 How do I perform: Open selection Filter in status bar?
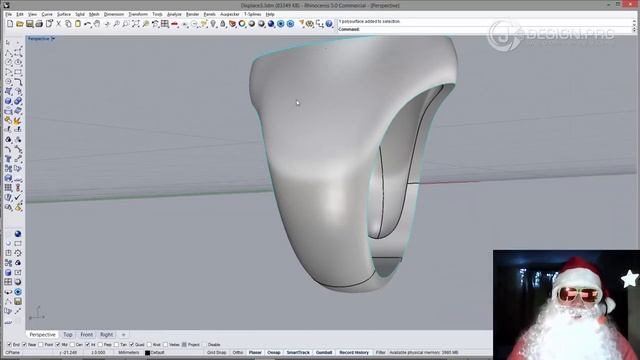[x=380, y=353]
